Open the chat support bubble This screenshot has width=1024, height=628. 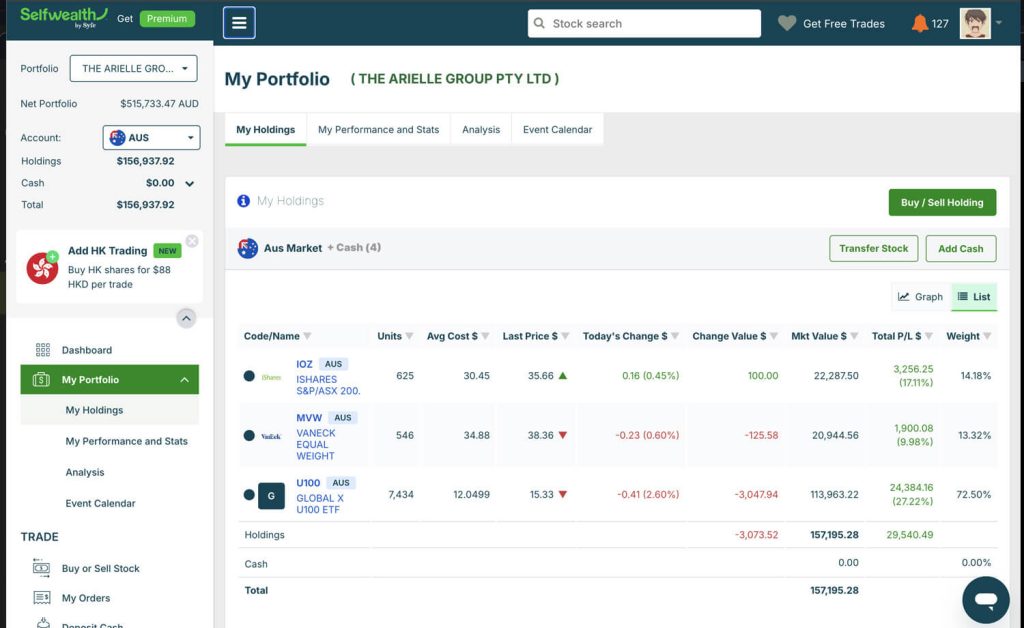click(x=985, y=600)
